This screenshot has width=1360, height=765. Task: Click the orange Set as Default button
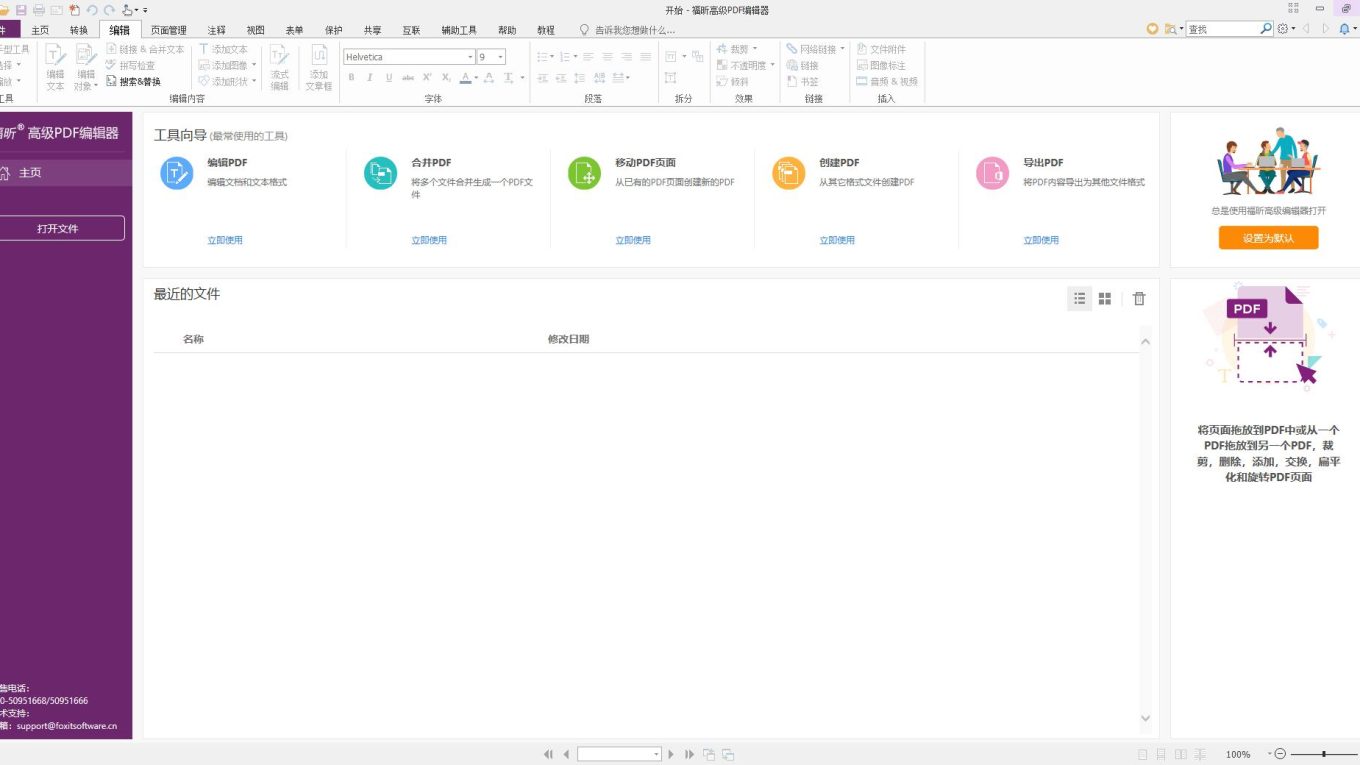click(1268, 238)
